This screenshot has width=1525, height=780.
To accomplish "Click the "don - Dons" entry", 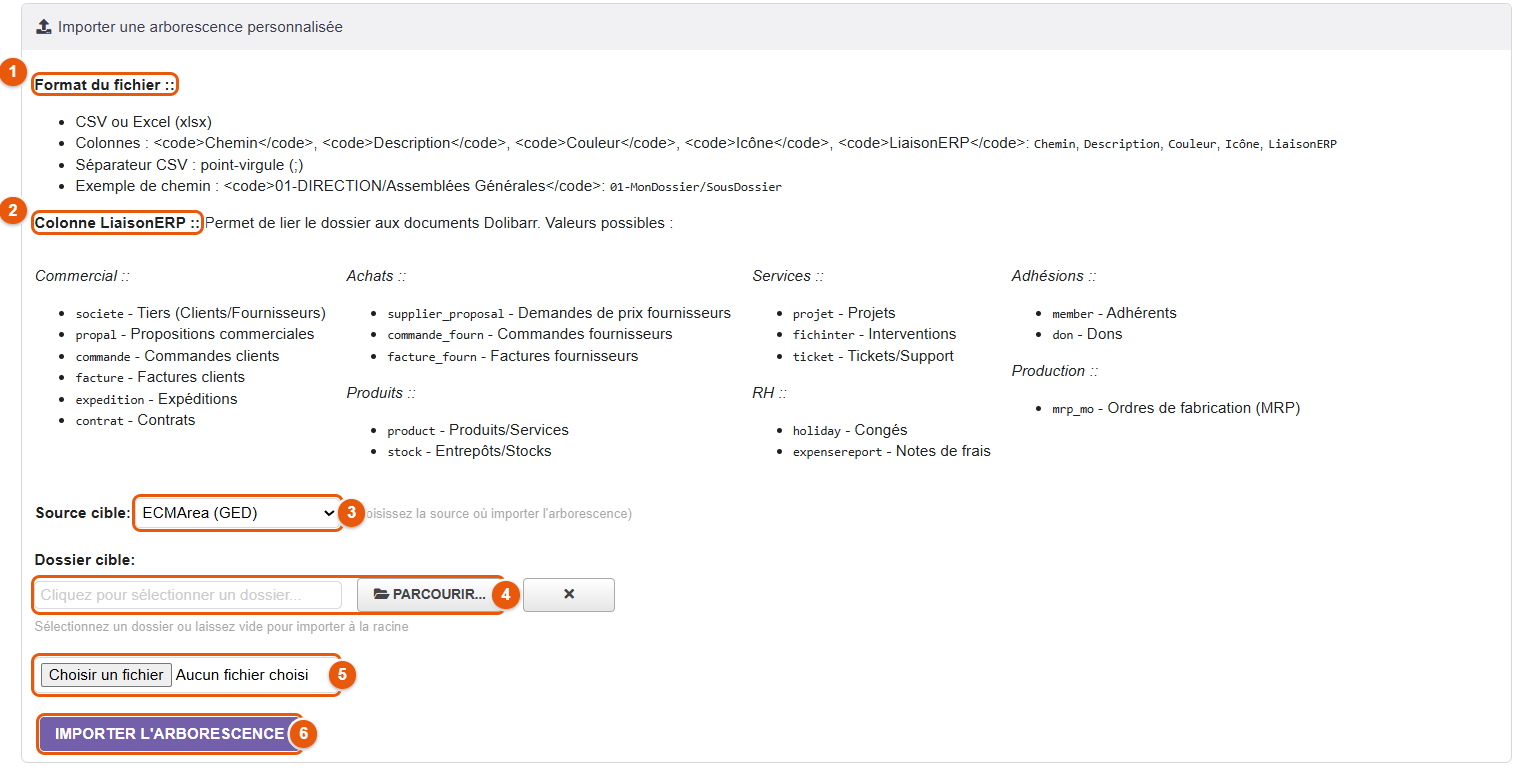I will click(x=1087, y=334).
